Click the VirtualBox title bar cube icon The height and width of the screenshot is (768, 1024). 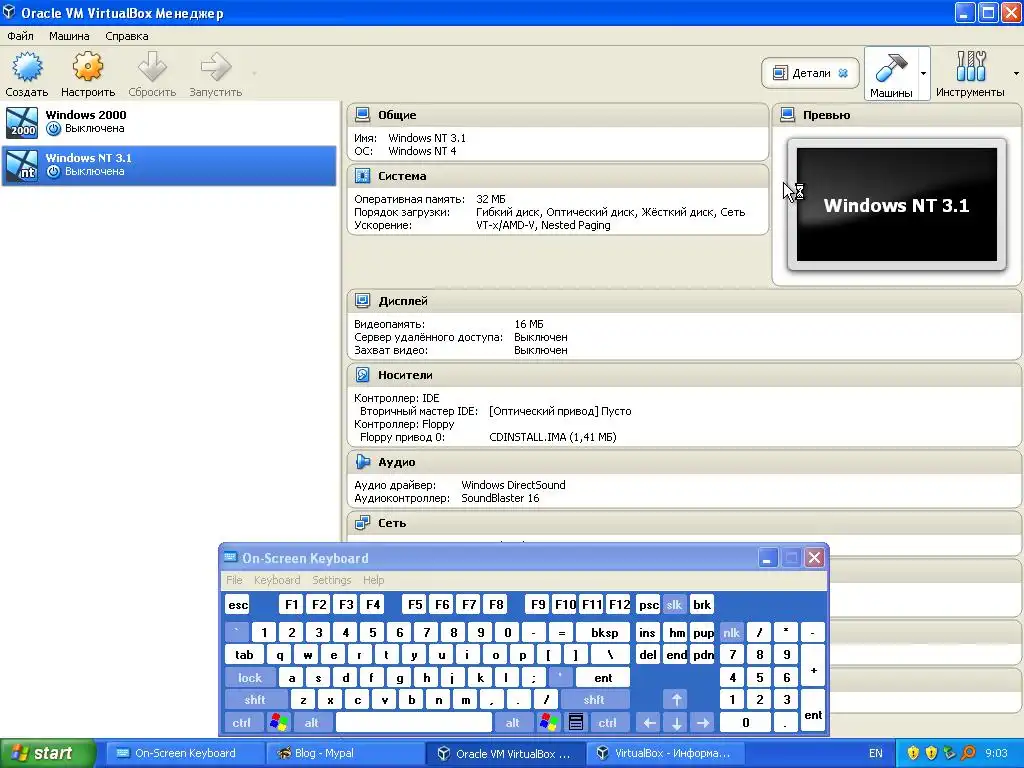[x=9, y=12]
